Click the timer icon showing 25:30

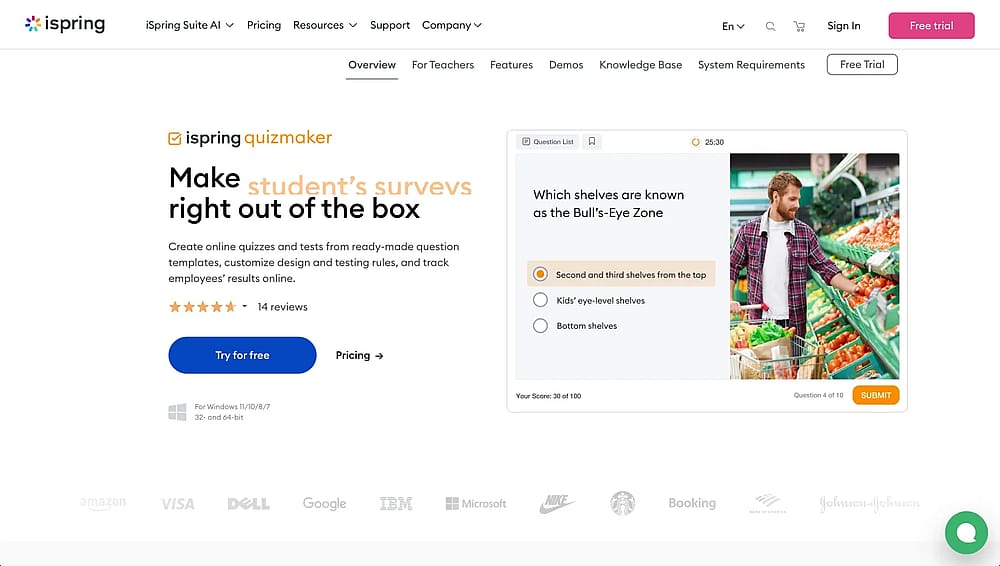[695, 142]
